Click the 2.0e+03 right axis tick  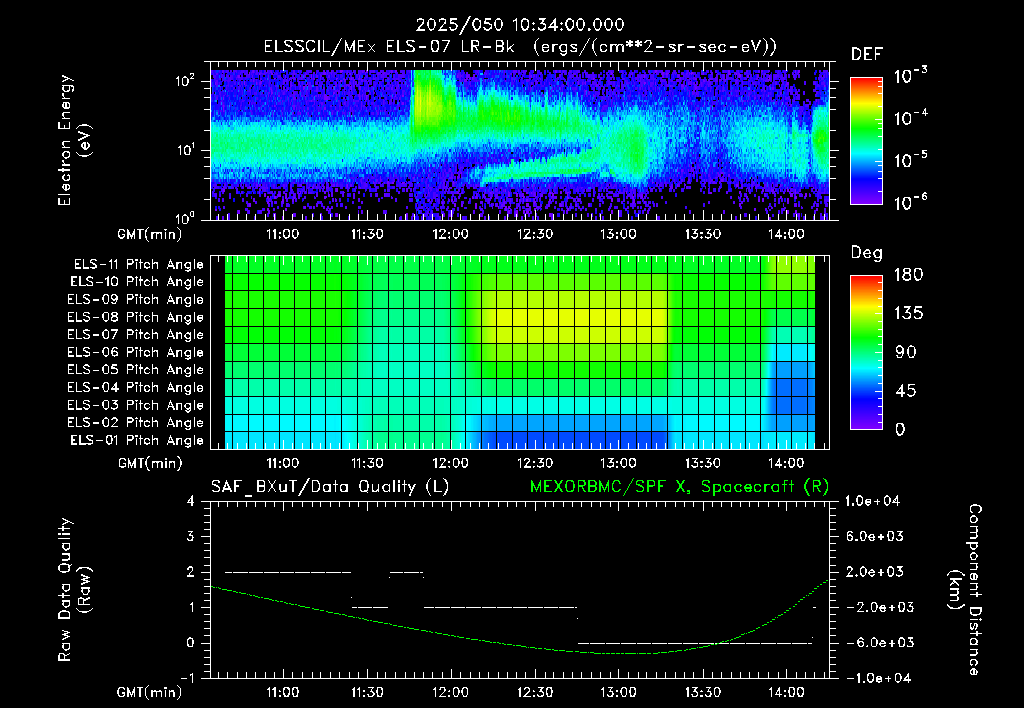tap(874, 572)
